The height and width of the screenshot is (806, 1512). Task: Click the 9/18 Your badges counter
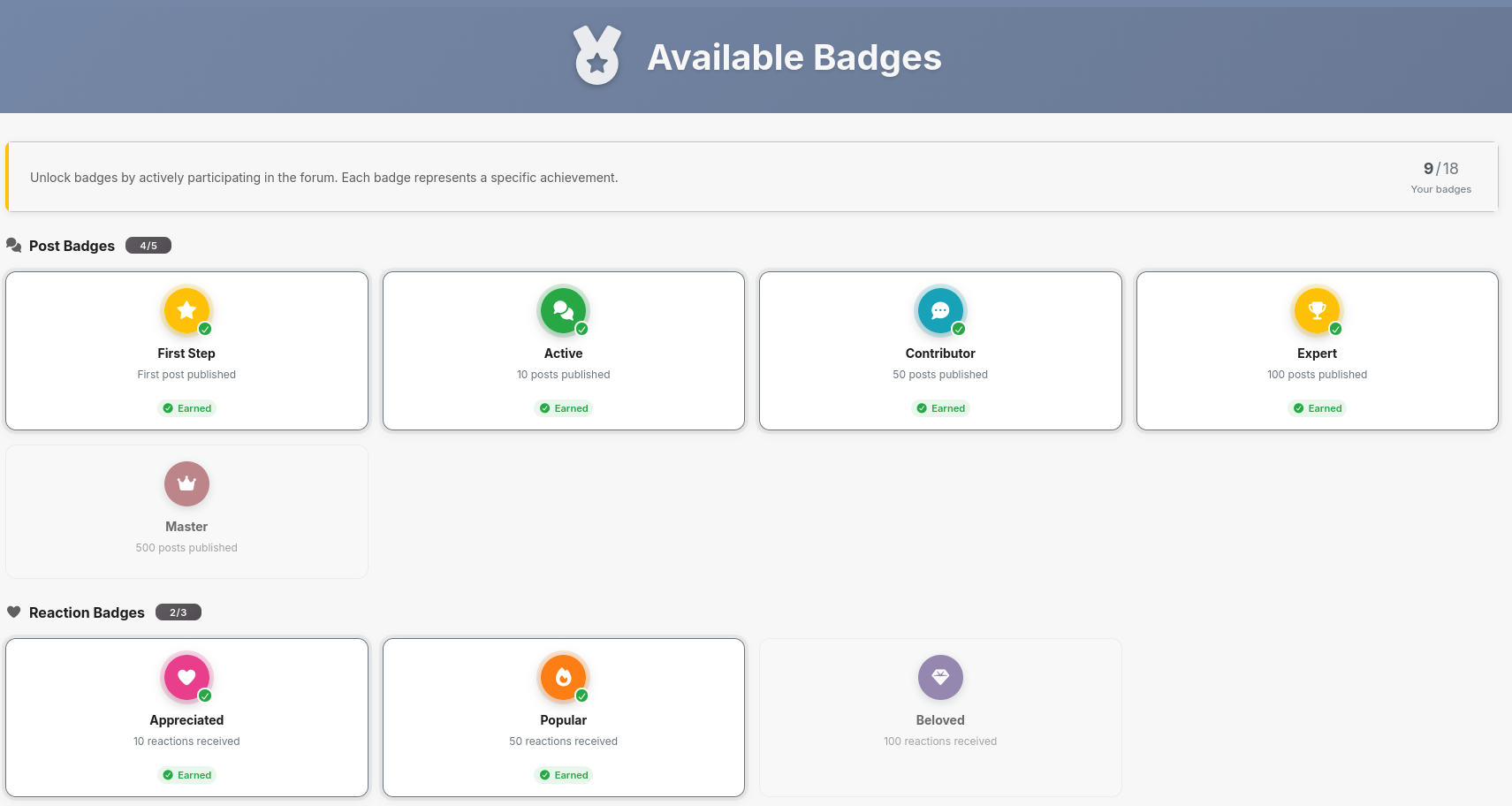1440,177
